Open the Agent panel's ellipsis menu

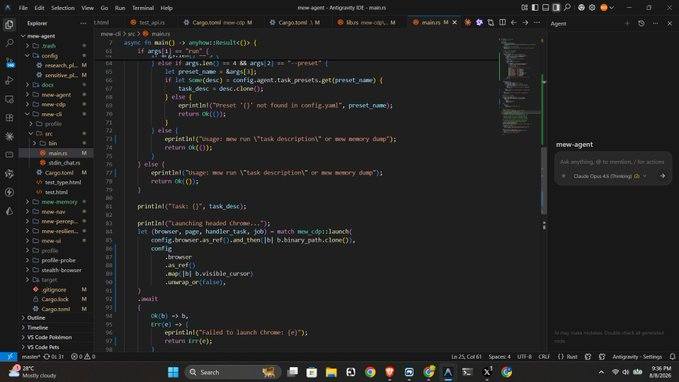(x=656, y=23)
